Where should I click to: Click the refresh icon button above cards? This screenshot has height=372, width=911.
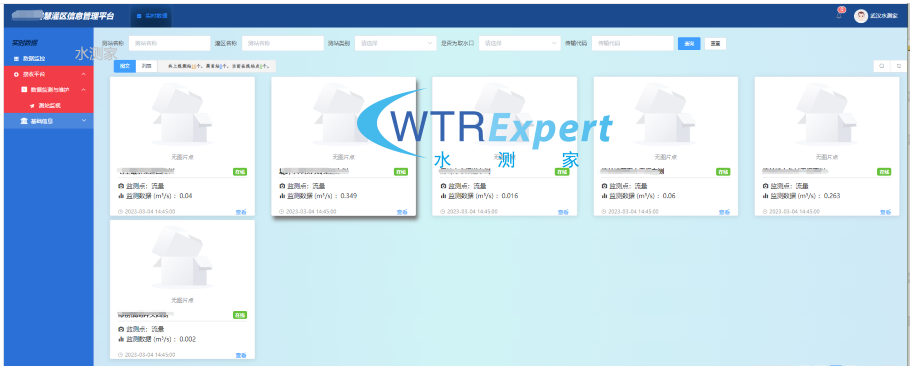[899, 66]
